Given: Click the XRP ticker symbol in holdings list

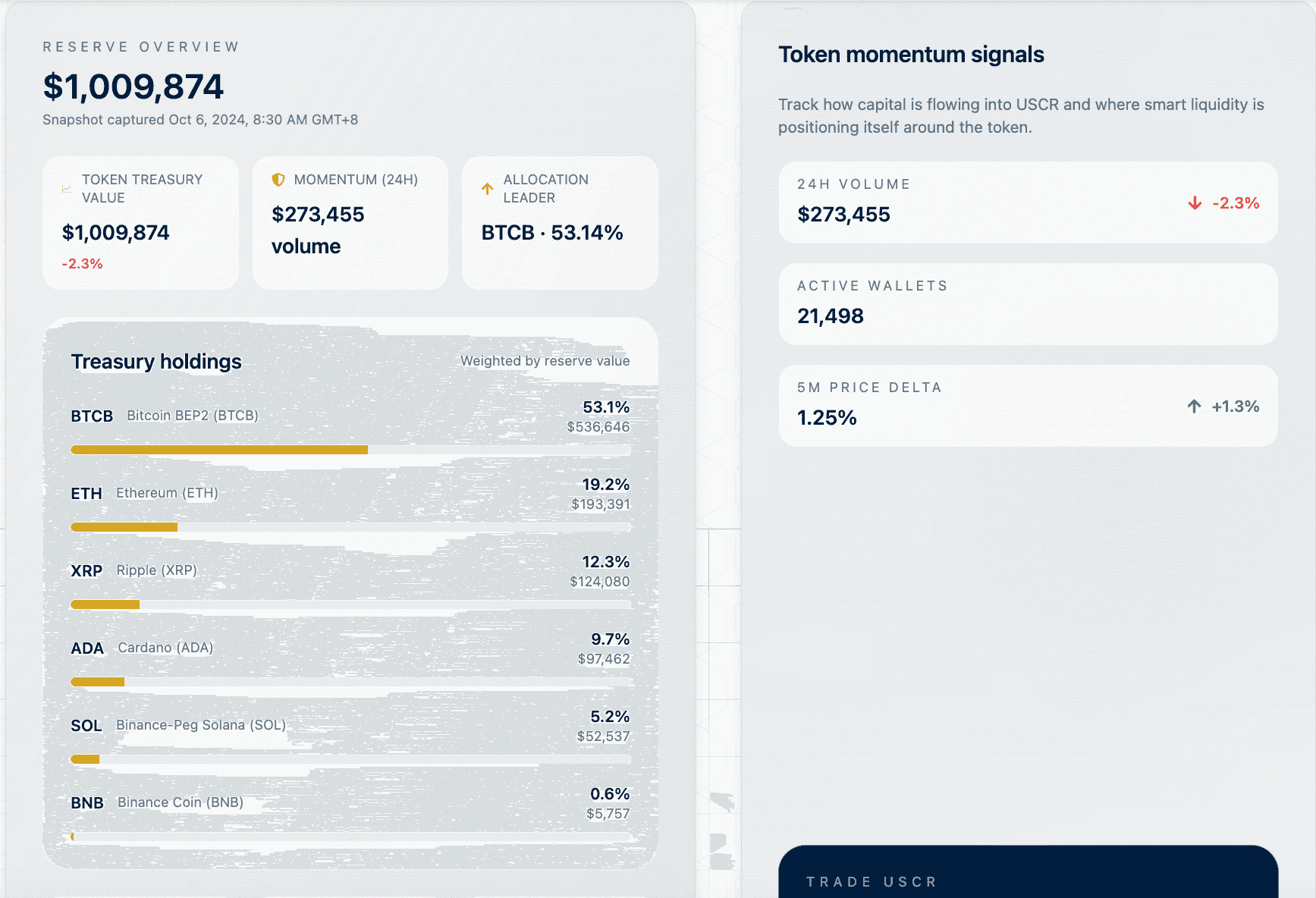Looking at the screenshot, I should (x=86, y=571).
